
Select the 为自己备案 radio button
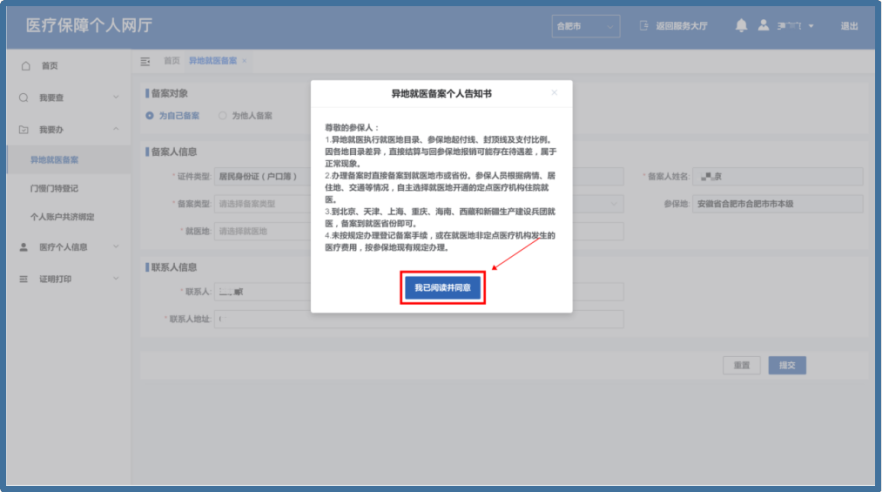[151, 116]
